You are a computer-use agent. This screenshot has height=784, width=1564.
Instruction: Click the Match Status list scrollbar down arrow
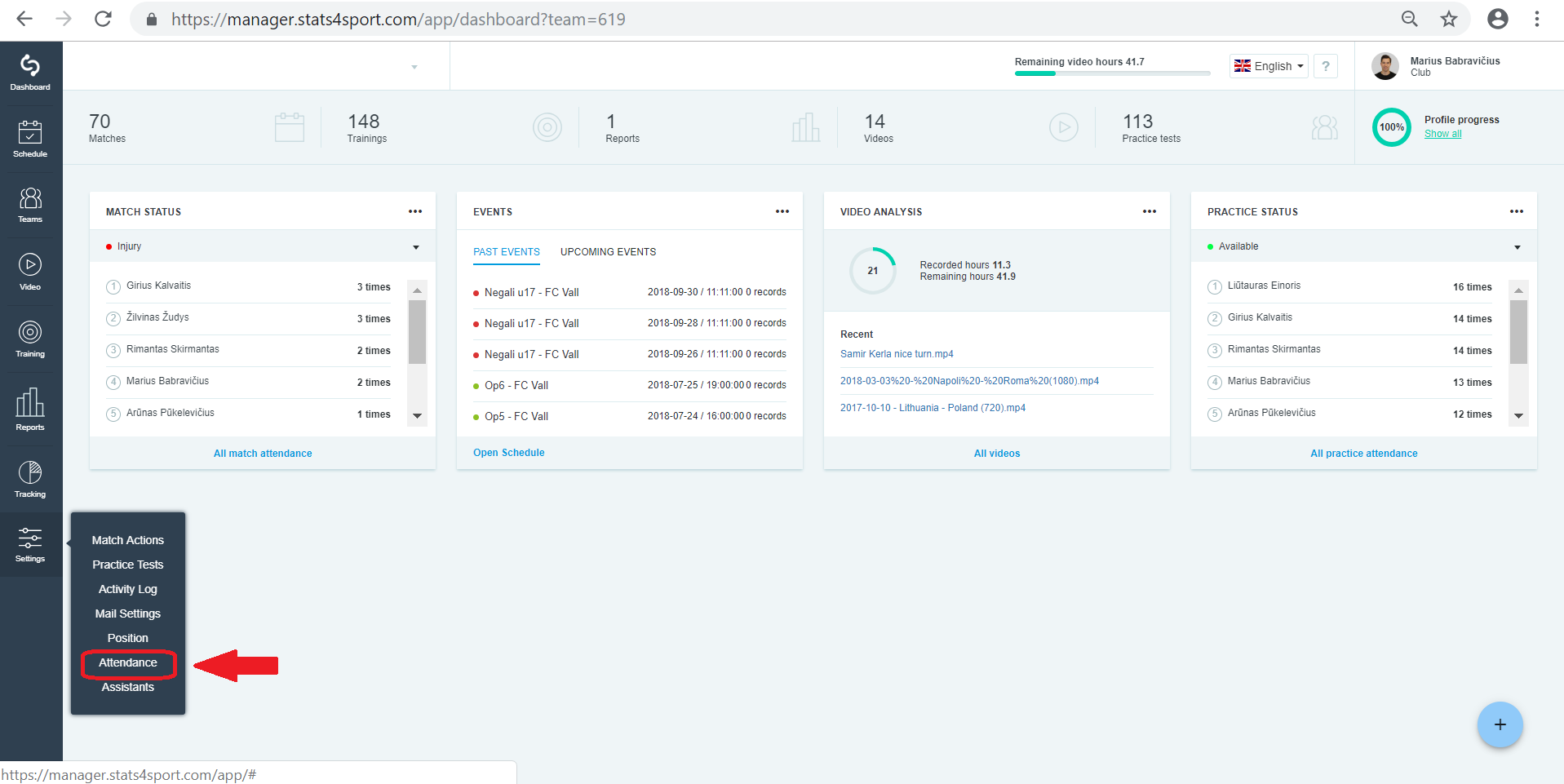coord(418,416)
